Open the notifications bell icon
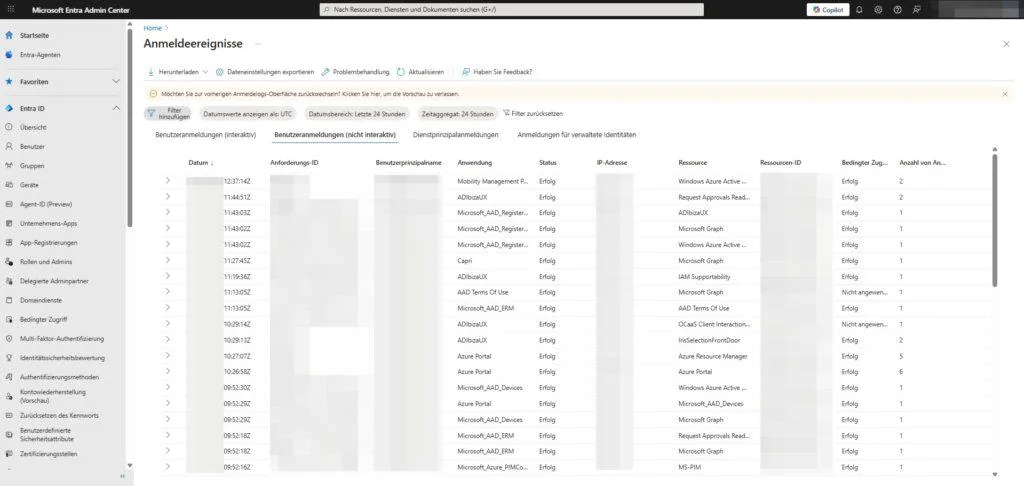The height and width of the screenshot is (486, 1024). point(859,9)
